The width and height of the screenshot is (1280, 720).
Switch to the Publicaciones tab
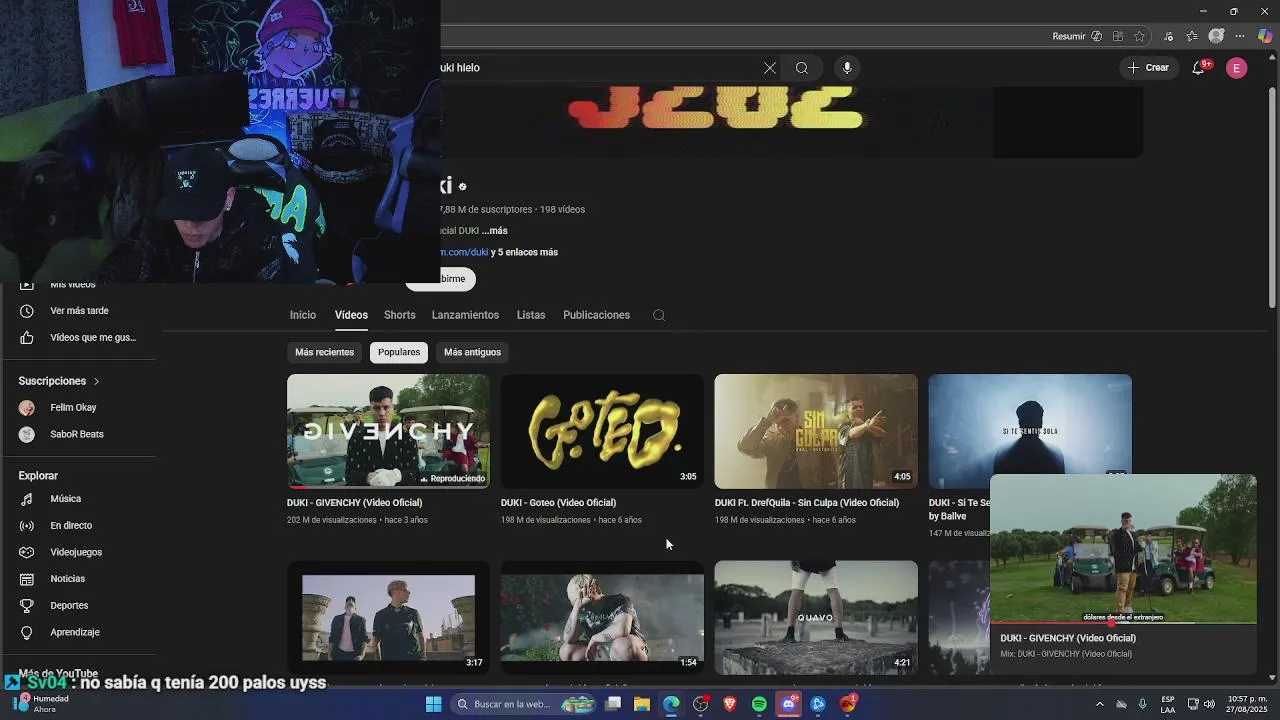[596, 315]
